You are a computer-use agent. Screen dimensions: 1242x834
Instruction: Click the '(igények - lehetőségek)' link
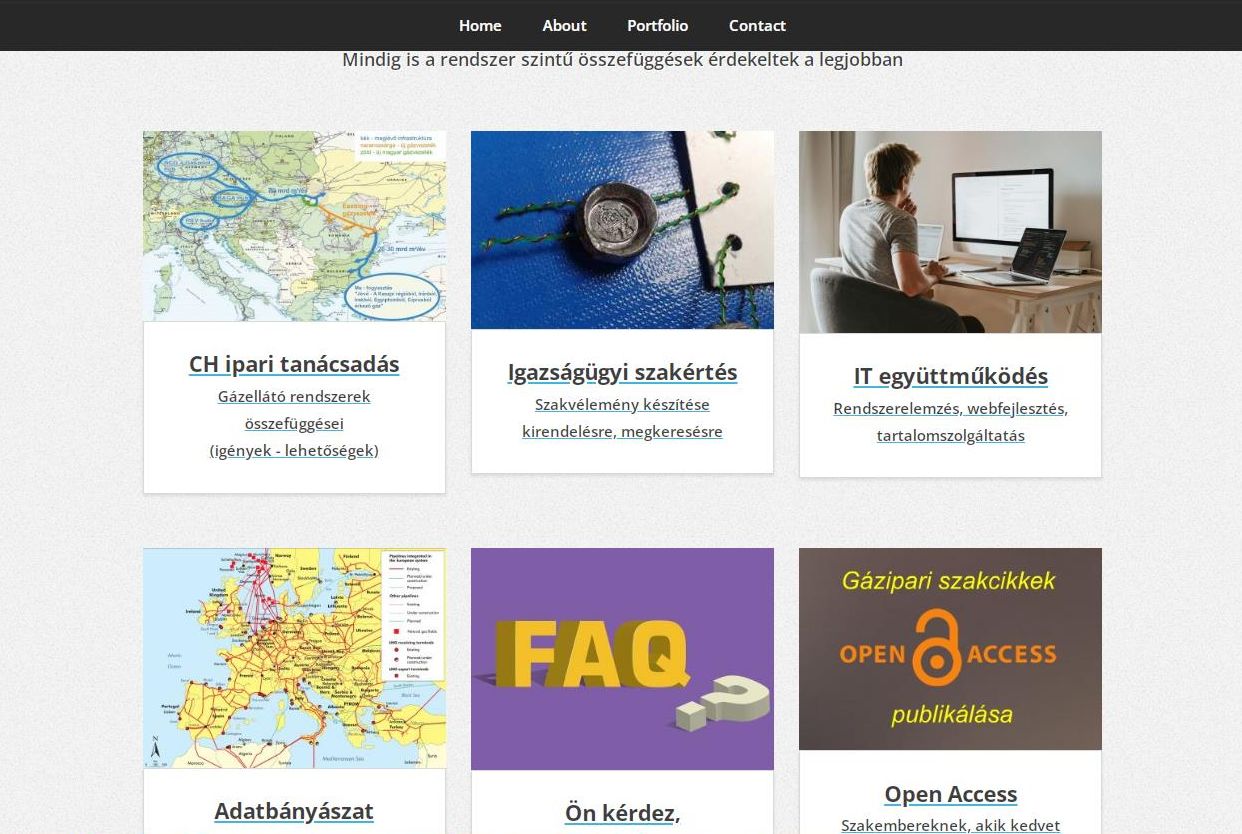(x=294, y=450)
